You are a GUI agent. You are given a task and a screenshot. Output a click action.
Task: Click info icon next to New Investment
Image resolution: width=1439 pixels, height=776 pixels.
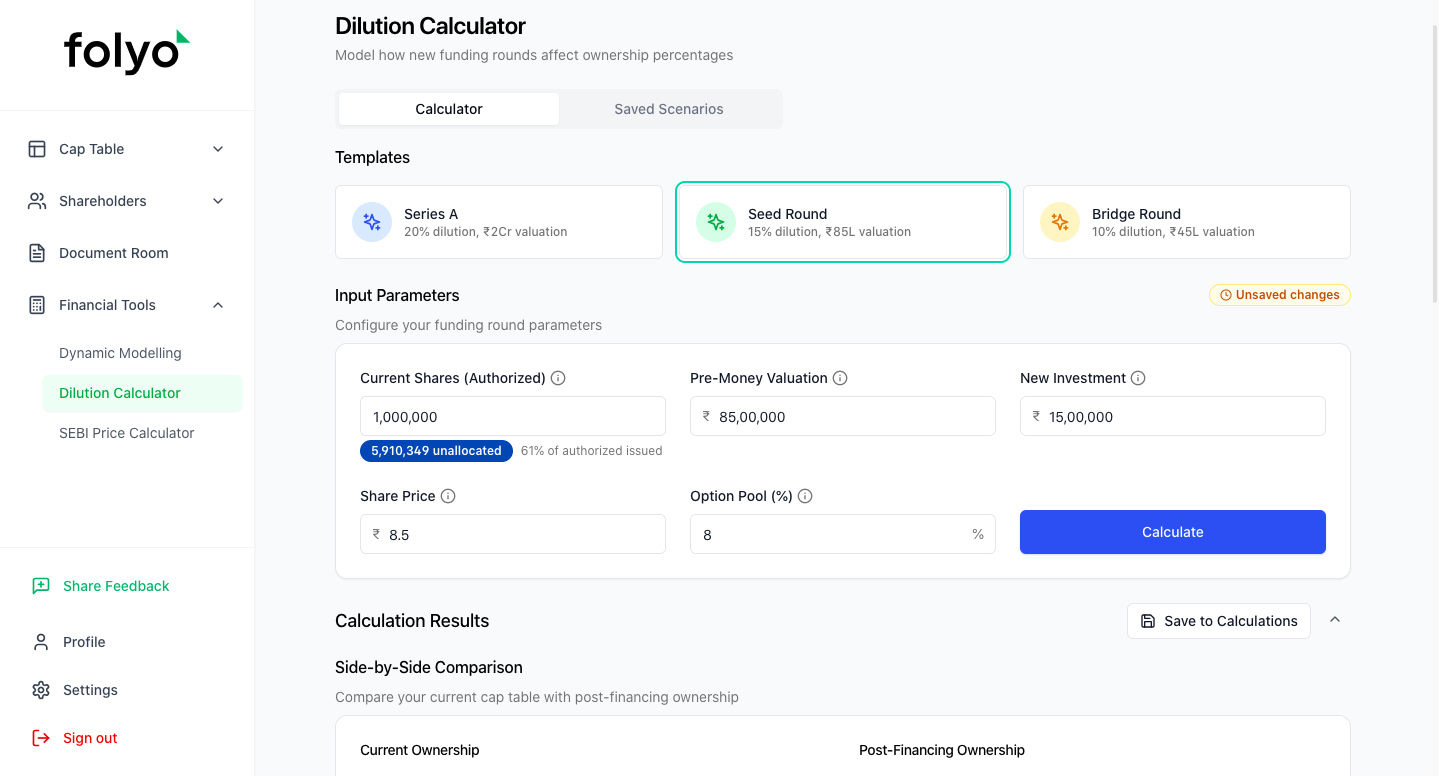(x=1138, y=378)
